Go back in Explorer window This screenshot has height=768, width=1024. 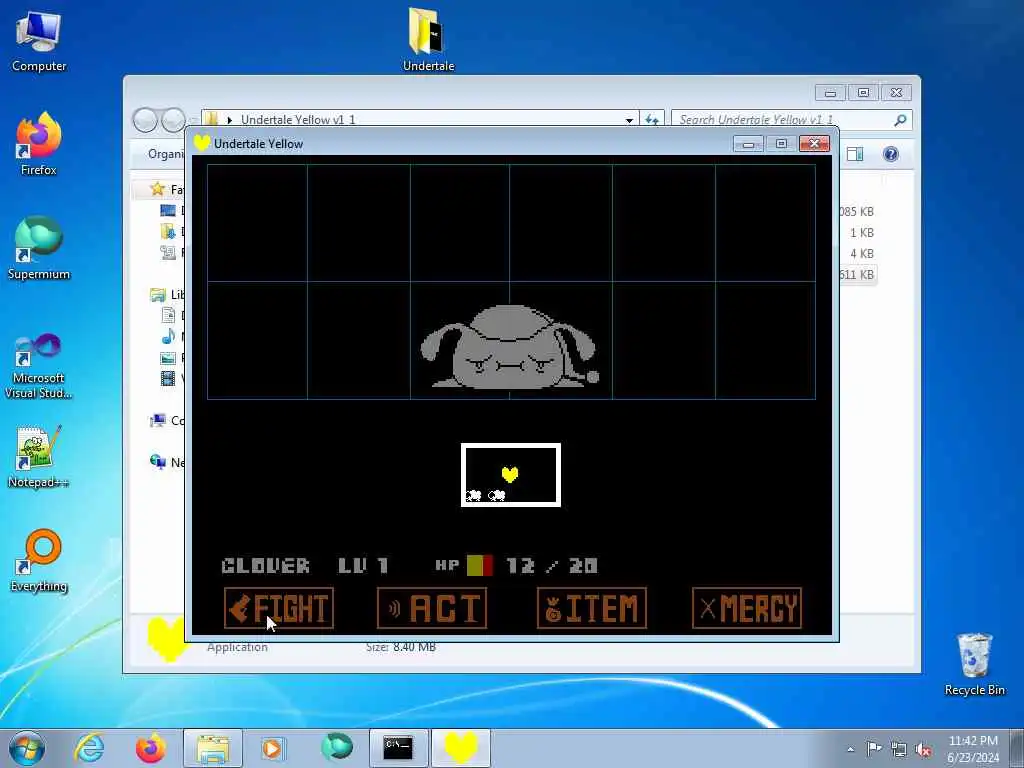[145, 120]
